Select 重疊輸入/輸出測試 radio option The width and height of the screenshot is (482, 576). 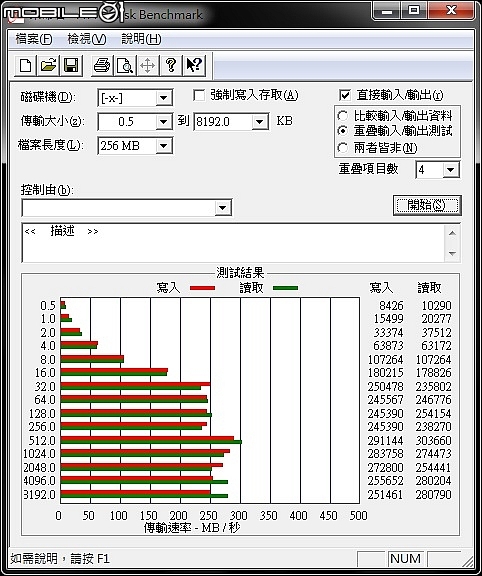(x=342, y=131)
